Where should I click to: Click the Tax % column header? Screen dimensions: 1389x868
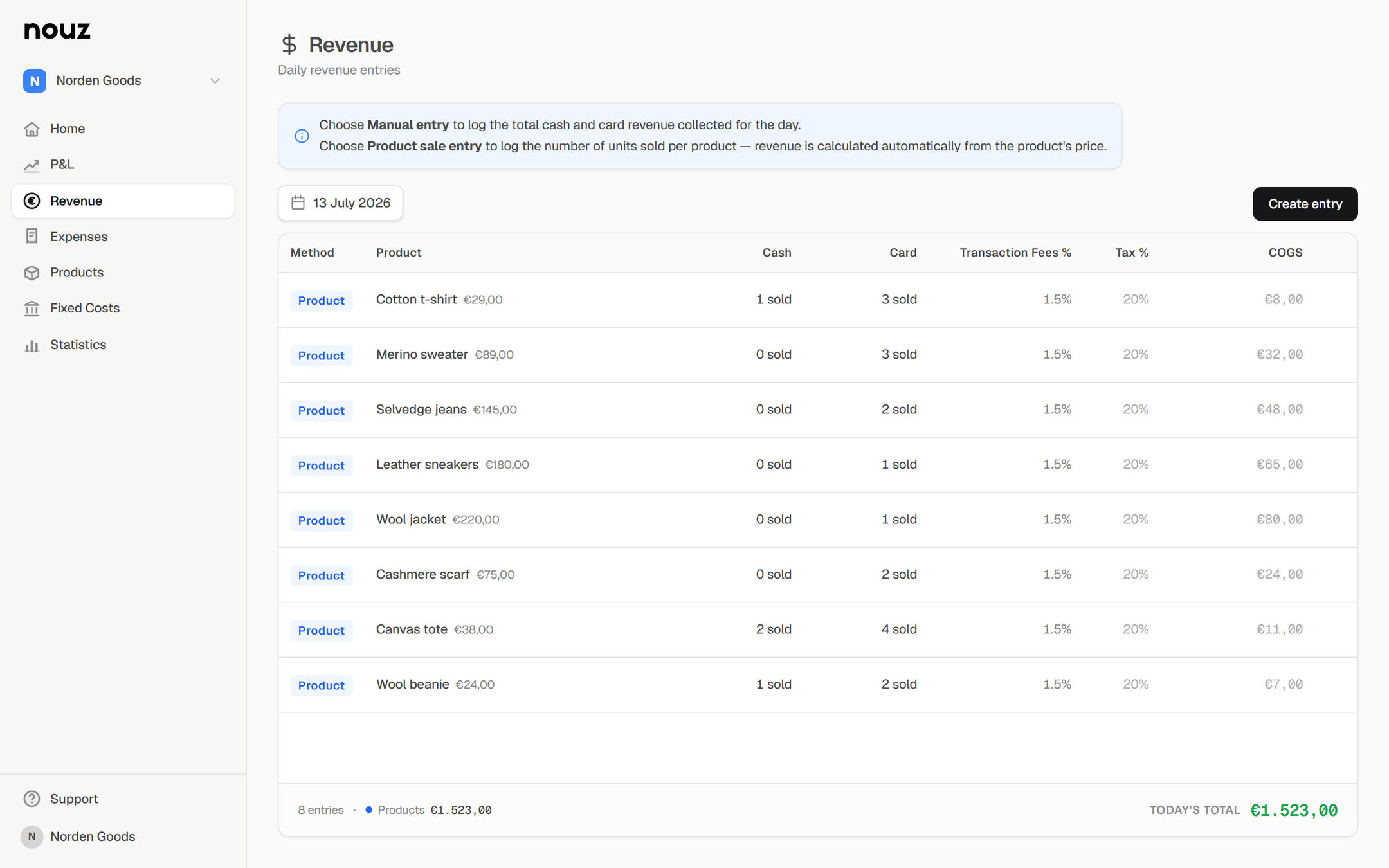[1132, 253]
